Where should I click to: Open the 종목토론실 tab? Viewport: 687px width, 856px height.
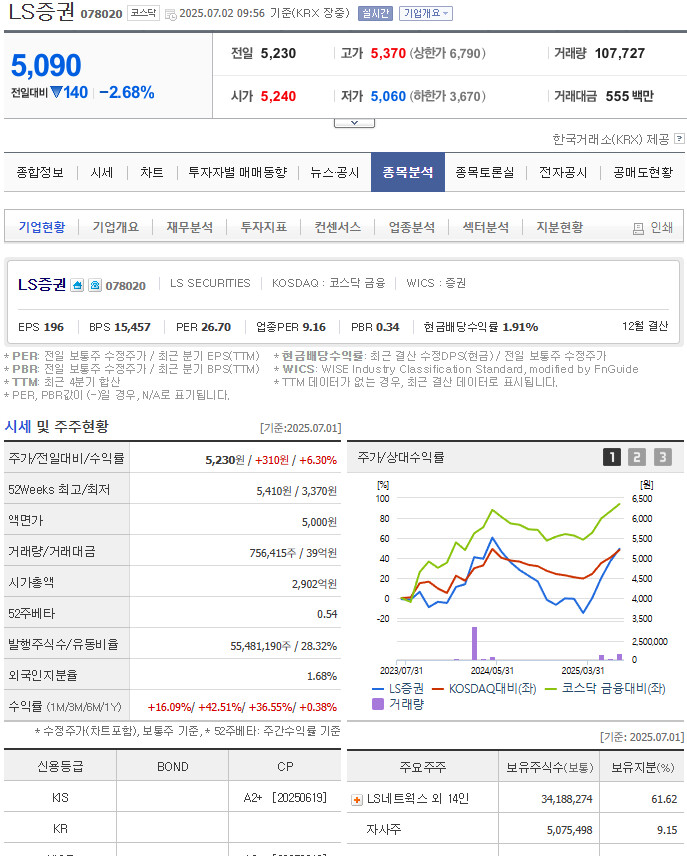pyautogui.click(x=484, y=172)
